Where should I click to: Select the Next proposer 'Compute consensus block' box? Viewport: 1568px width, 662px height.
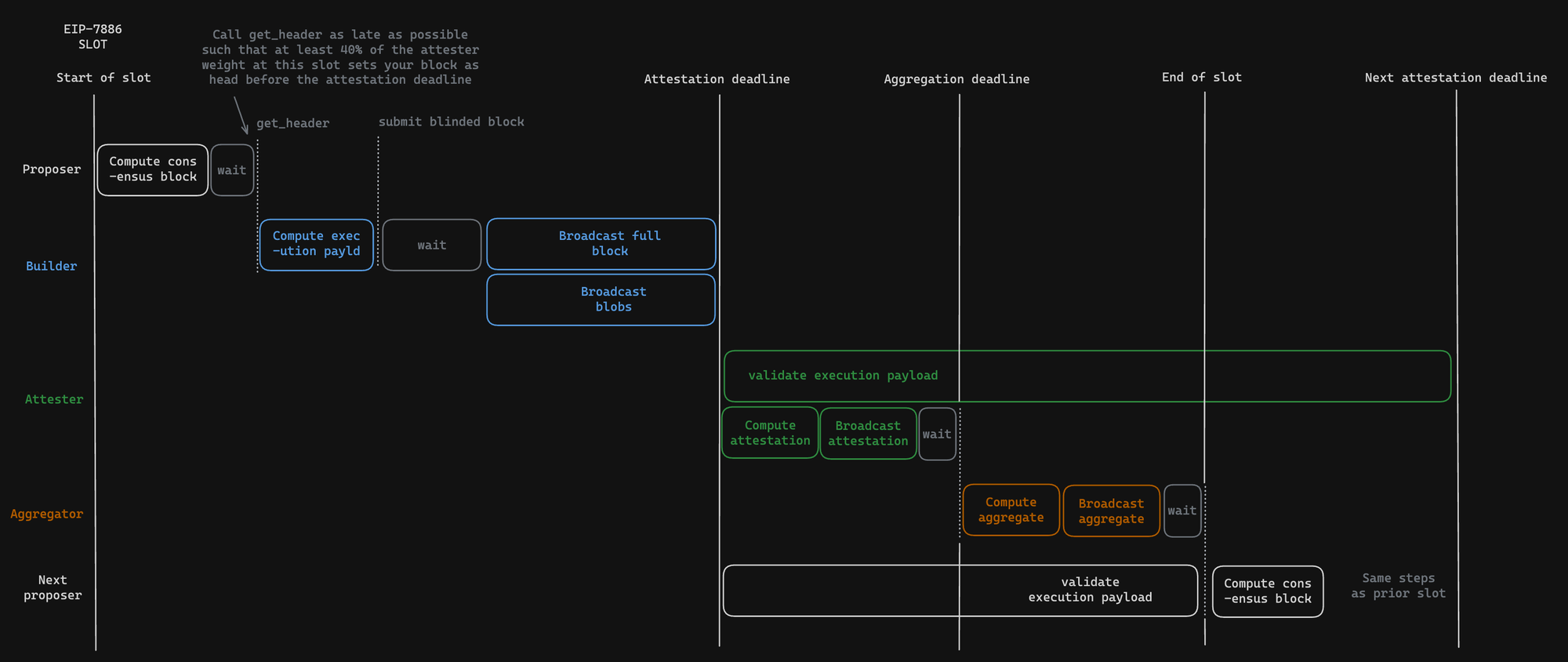pos(1268,591)
